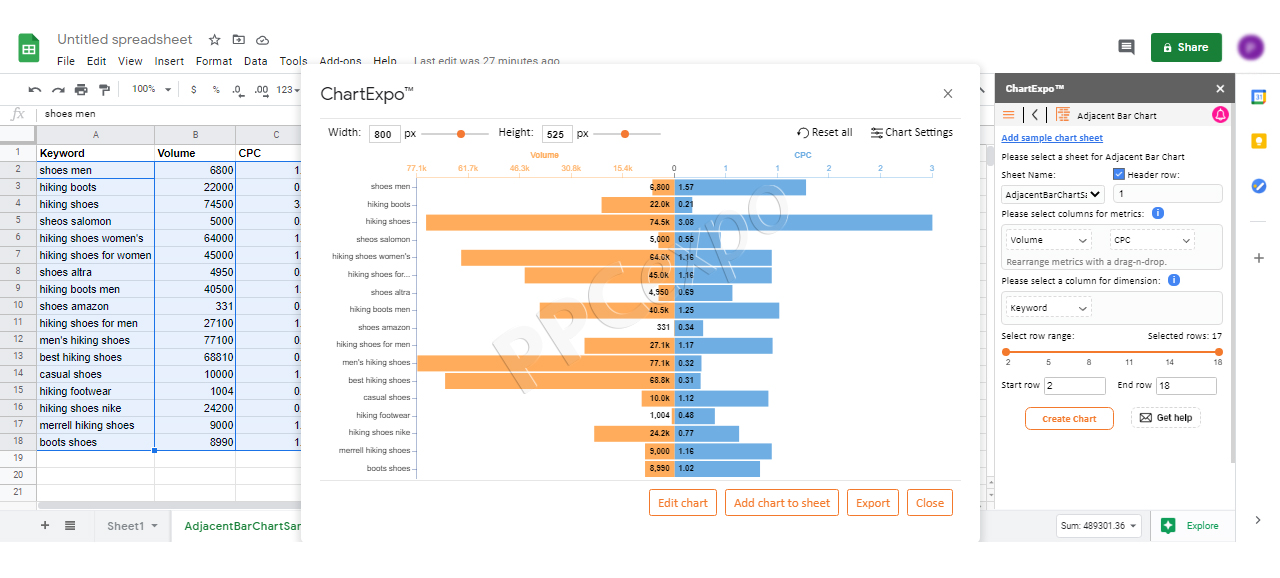Open the Sum summary dropdown
Viewport: 1280px width, 578px height.
coord(1097,525)
